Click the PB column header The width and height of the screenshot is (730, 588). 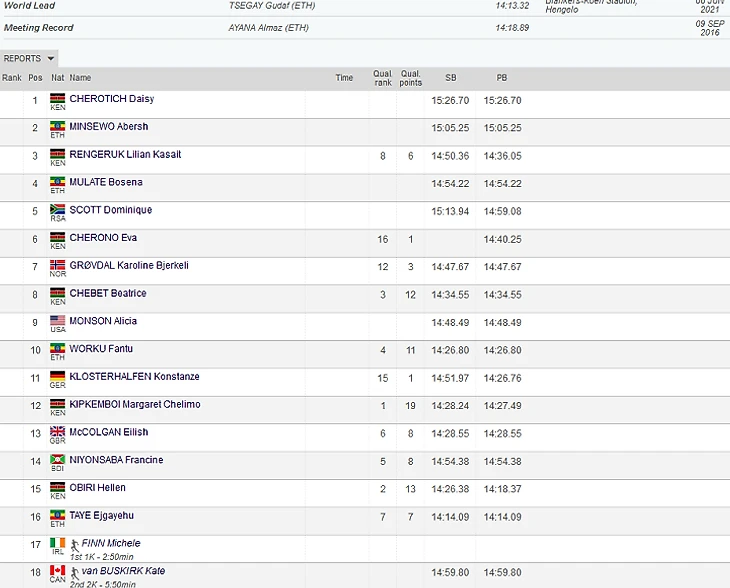(502, 77)
